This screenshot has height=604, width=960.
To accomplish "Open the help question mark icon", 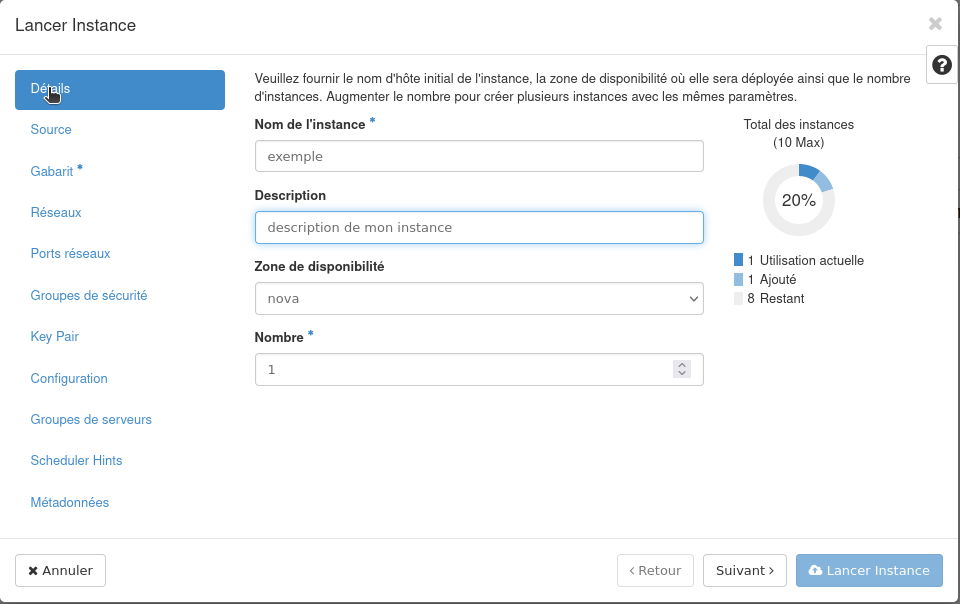I will 942,64.
